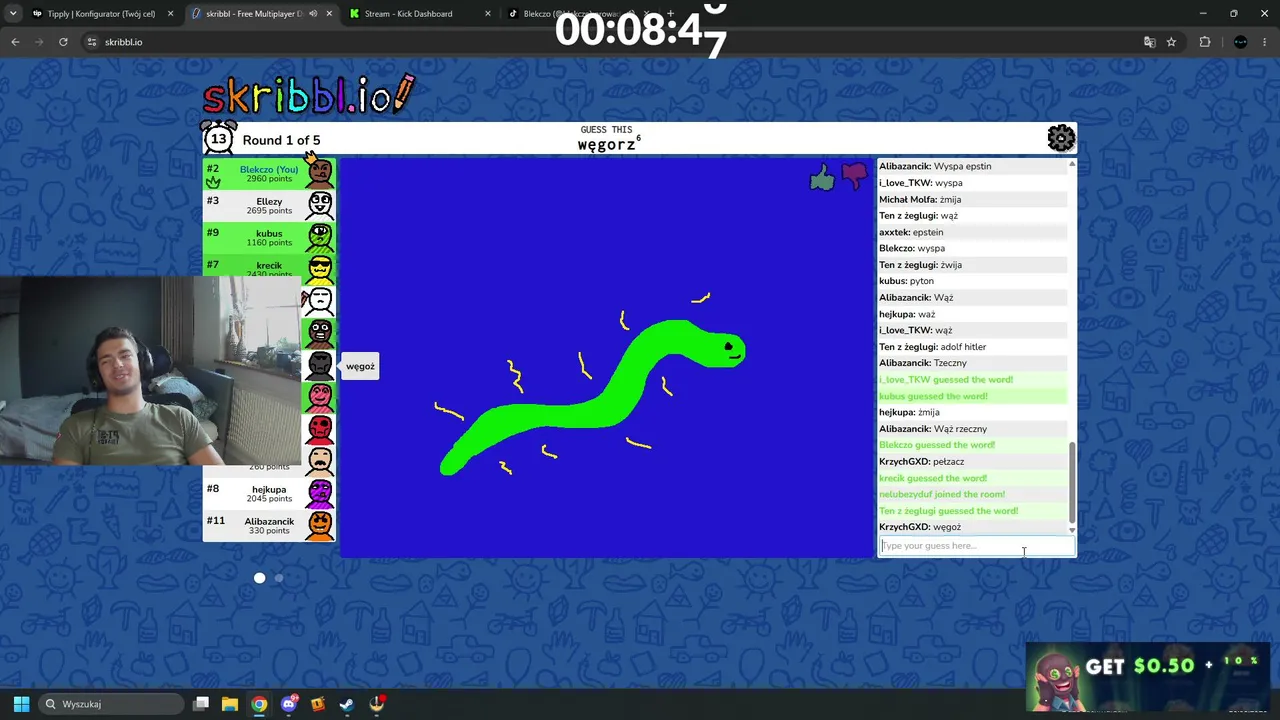Image resolution: width=1280 pixels, height=720 pixels.
Task: Give the drawing a thumbs down
Action: (x=854, y=177)
